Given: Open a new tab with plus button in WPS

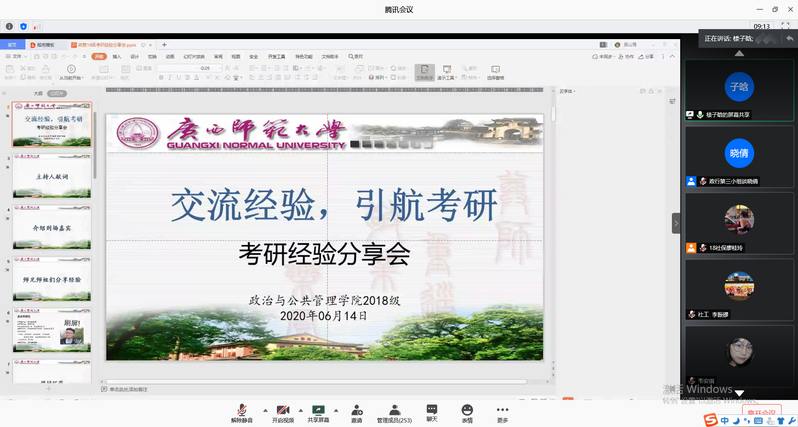Looking at the screenshot, I should (164, 45).
